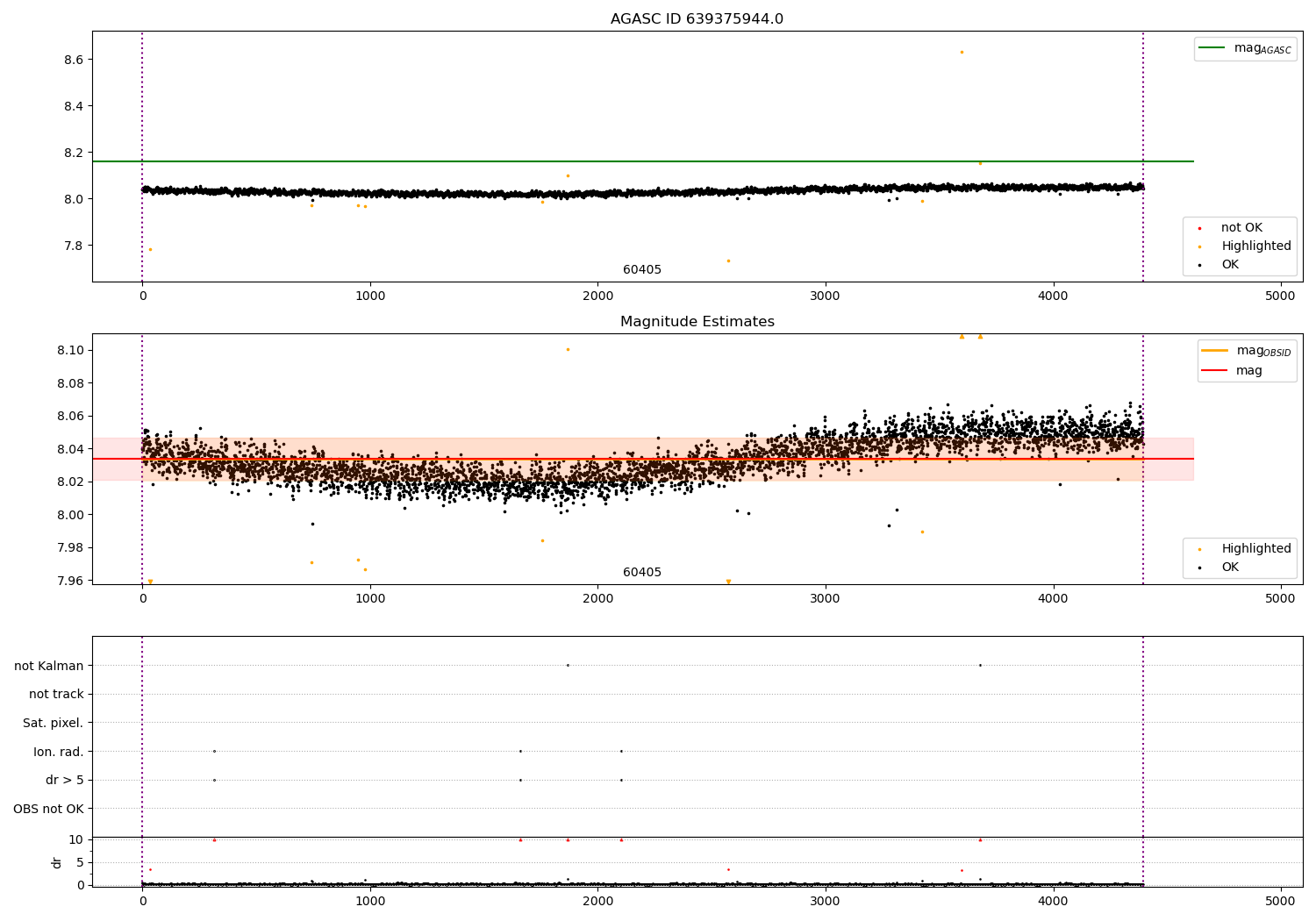Click the orange line sample beside mag OBSID legend

pos(1215,351)
